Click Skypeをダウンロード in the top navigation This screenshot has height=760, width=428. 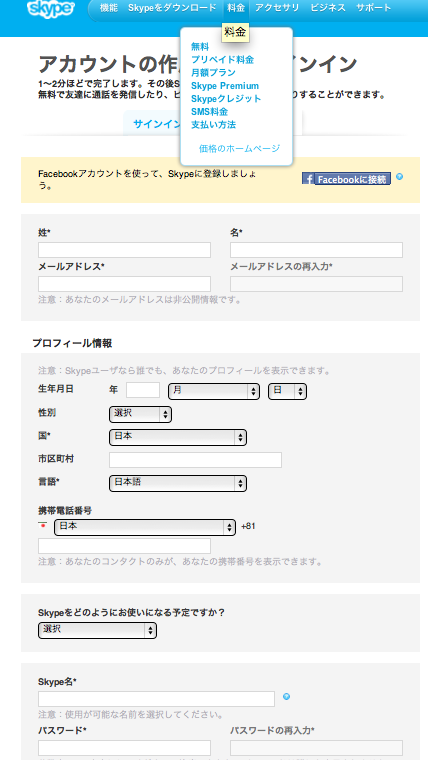pyautogui.click(x=172, y=8)
